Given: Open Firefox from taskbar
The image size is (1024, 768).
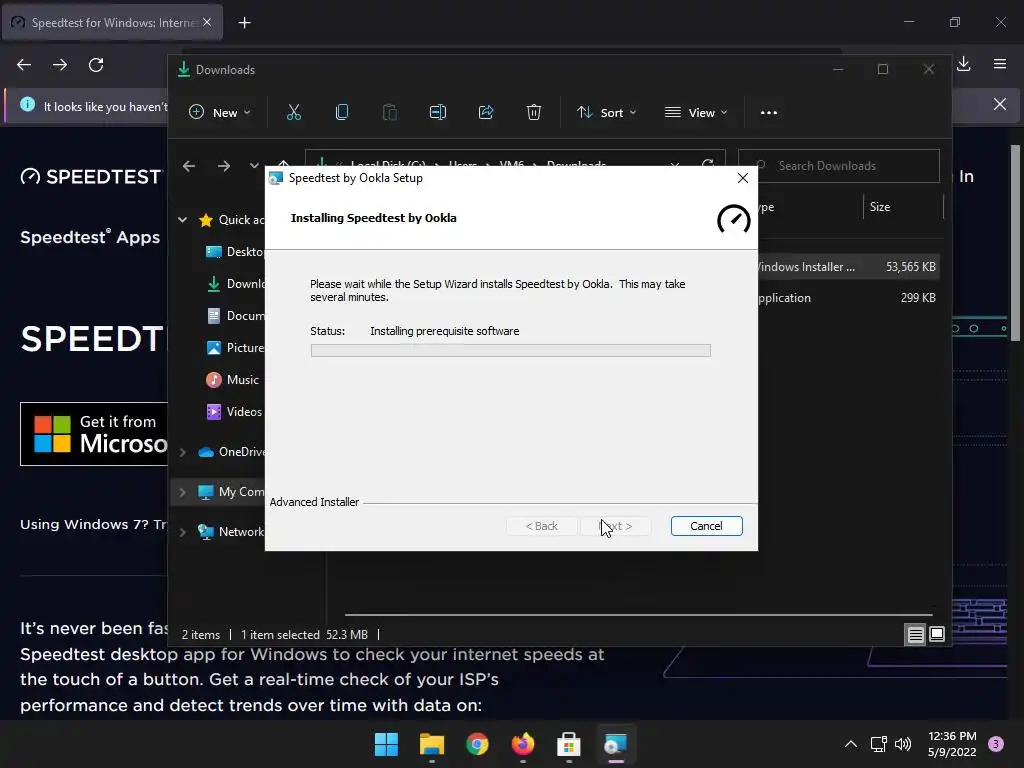Looking at the screenshot, I should [523, 744].
